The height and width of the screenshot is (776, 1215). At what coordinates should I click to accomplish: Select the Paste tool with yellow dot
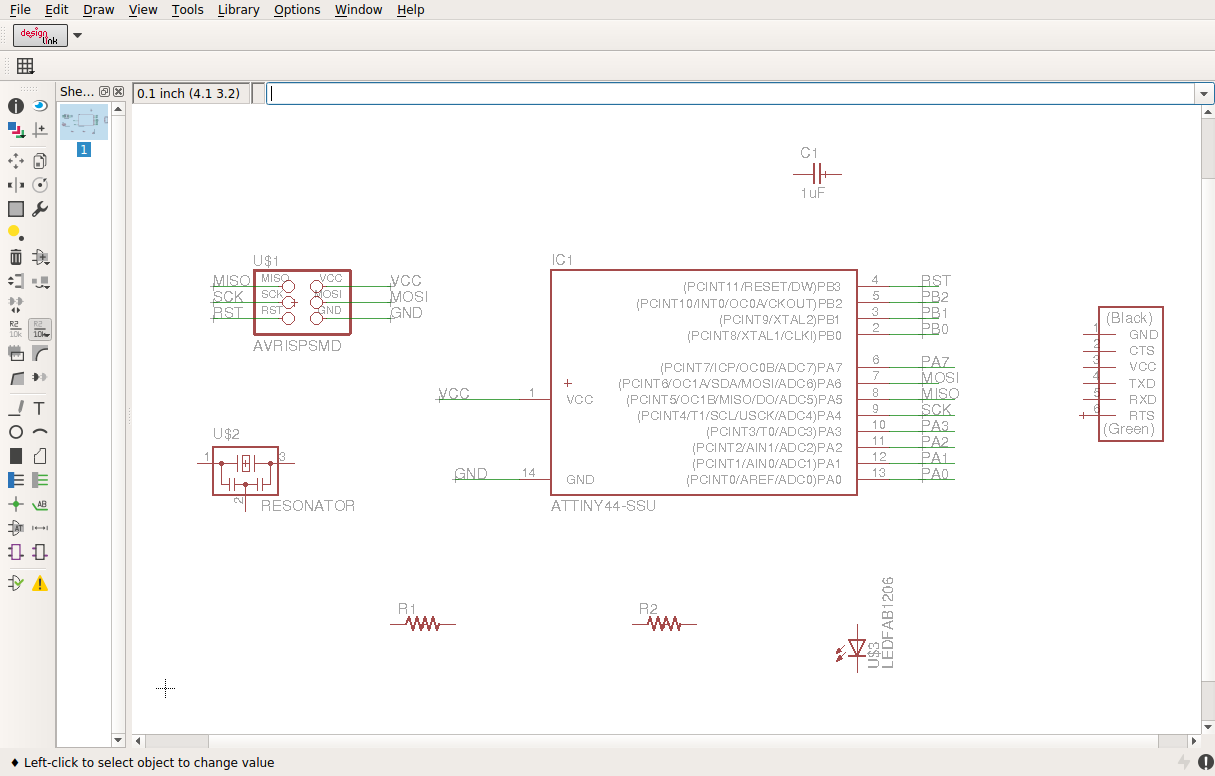click(14, 231)
